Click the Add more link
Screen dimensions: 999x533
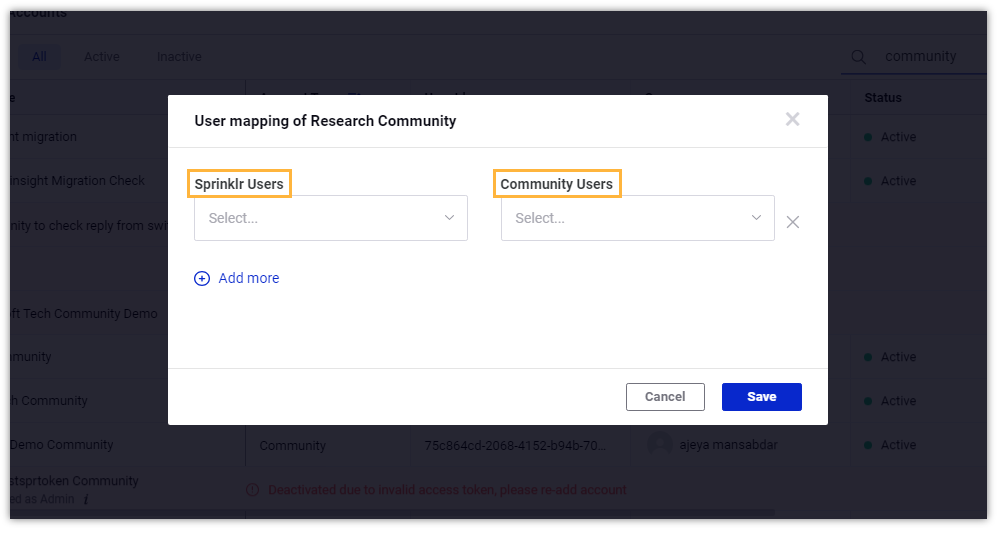point(248,278)
